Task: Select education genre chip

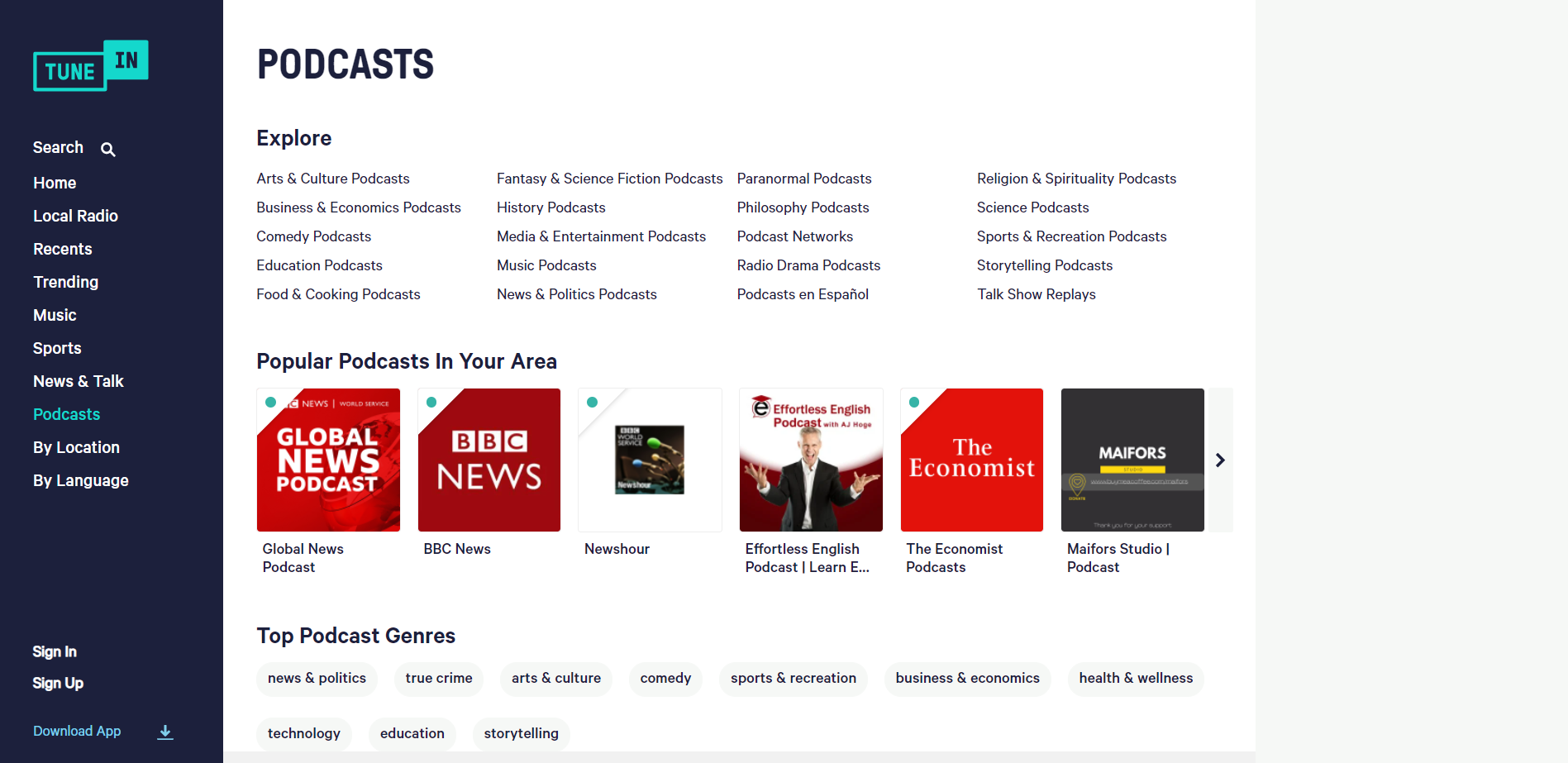Action: click(412, 734)
